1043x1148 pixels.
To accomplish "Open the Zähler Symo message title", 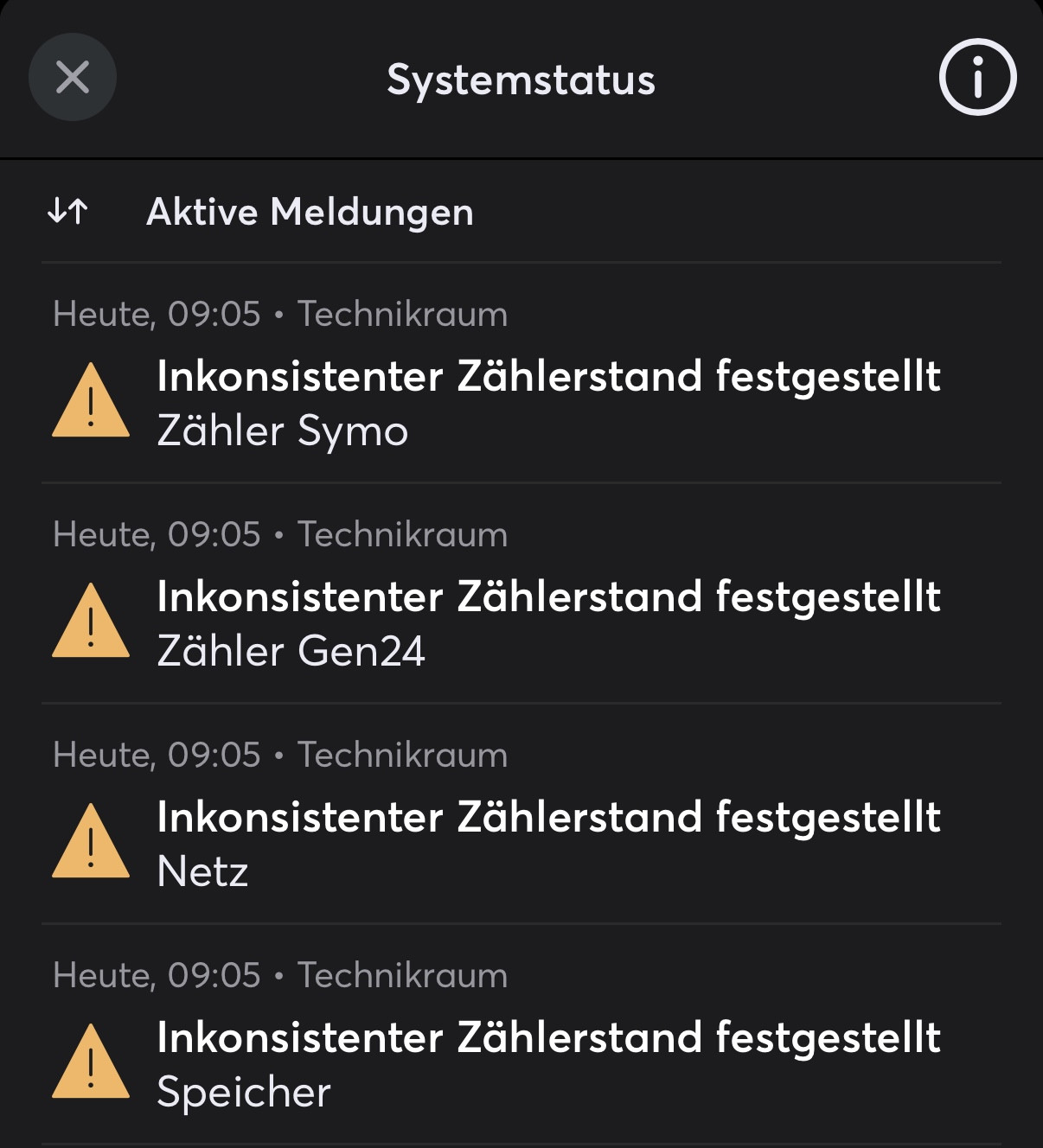I will (548, 377).
